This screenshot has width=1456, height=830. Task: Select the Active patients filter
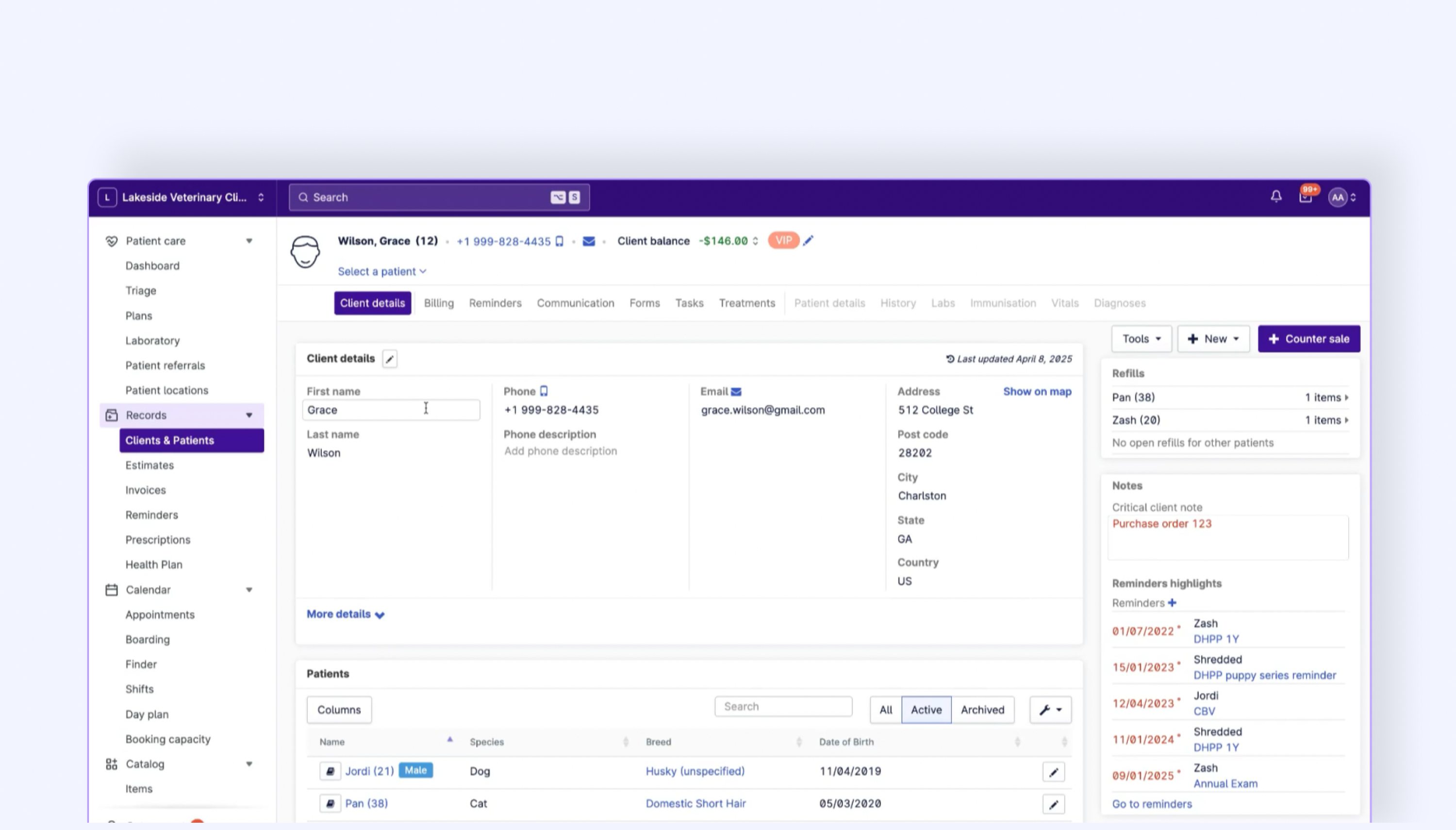coord(926,710)
